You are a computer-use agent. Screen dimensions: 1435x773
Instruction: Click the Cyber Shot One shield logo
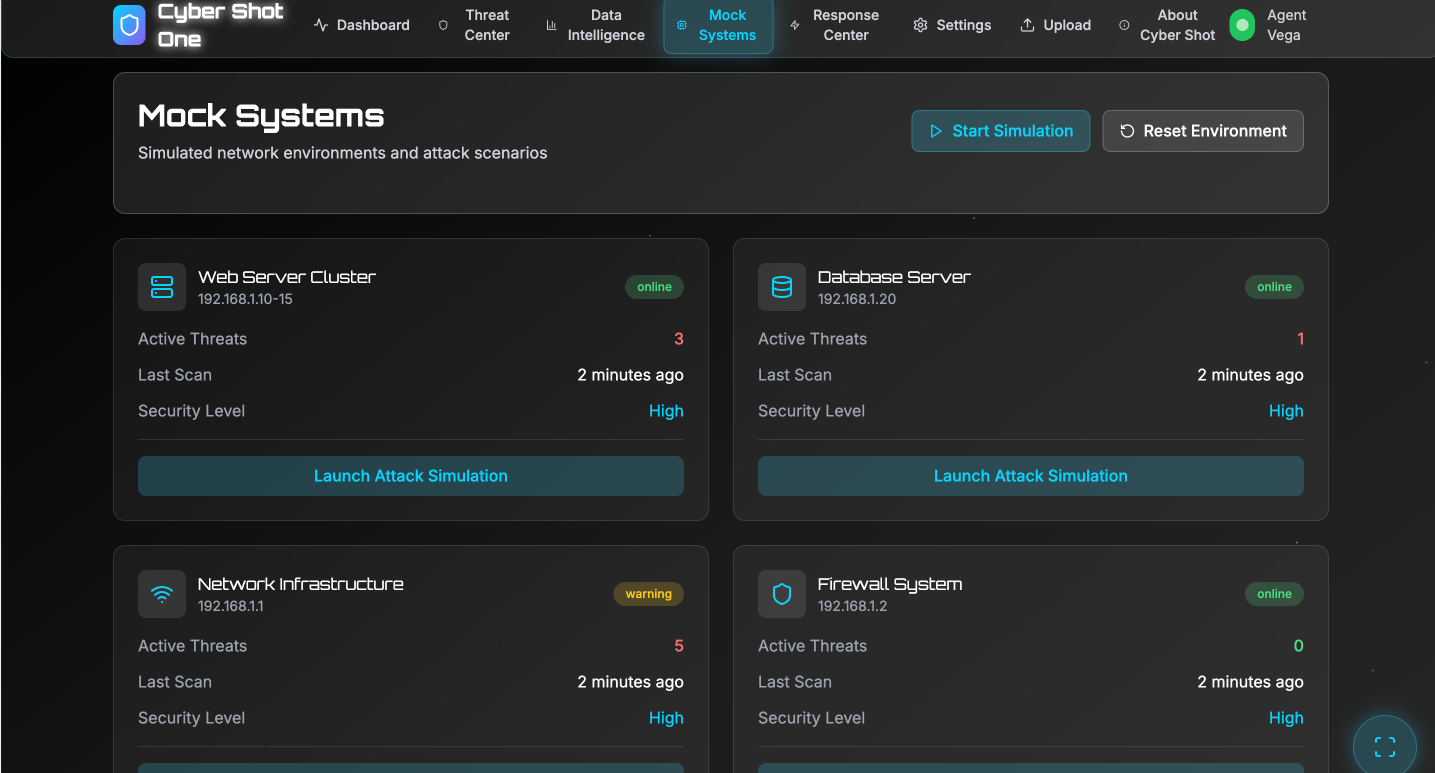(129, 25)
